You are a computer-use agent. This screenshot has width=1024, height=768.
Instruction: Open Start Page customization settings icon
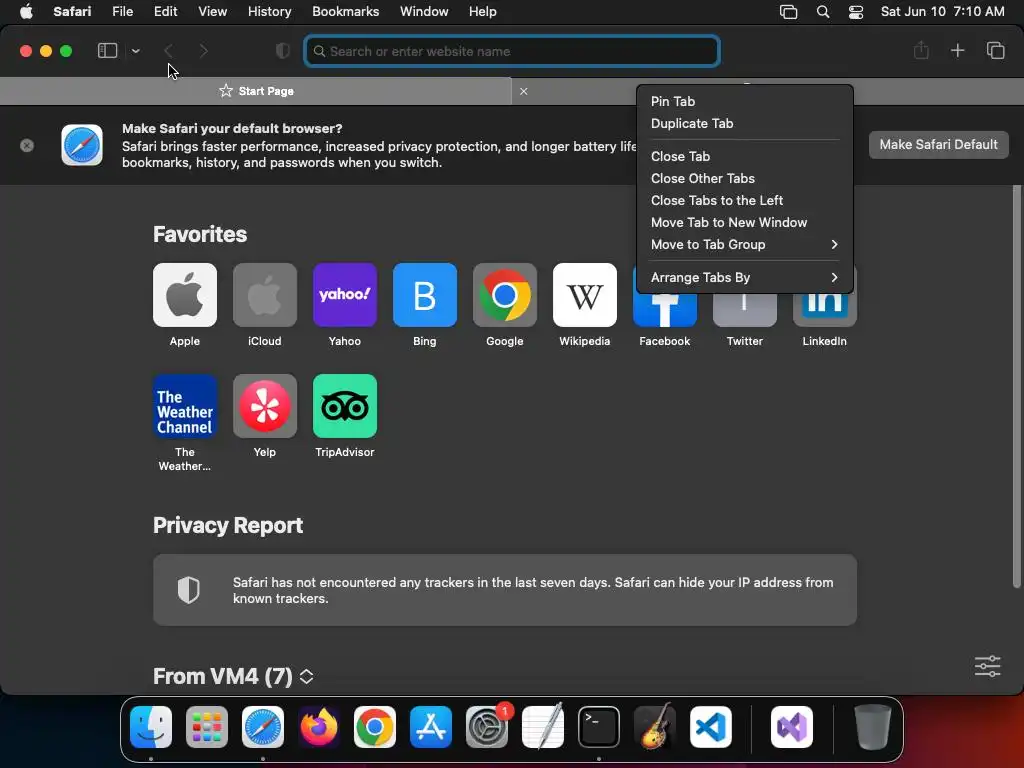(x=987, y=666)
